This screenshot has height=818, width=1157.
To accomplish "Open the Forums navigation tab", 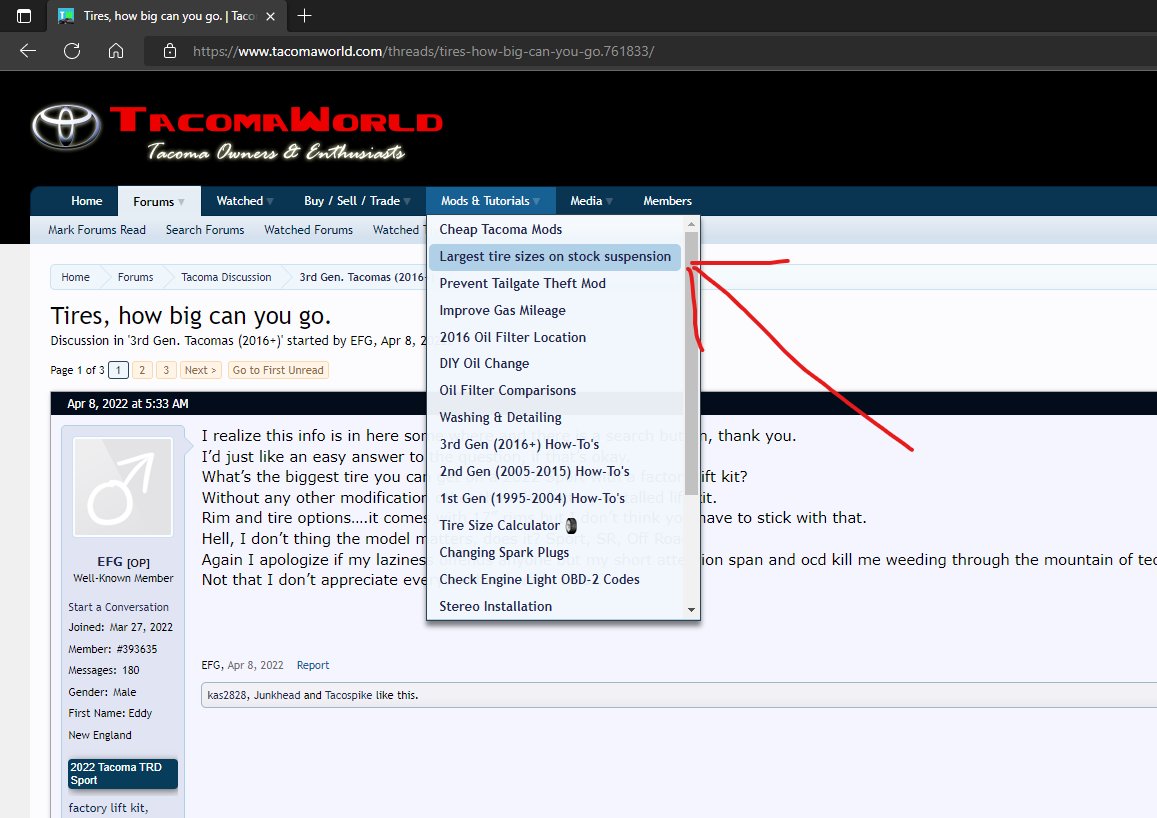I will coord(153,201).
